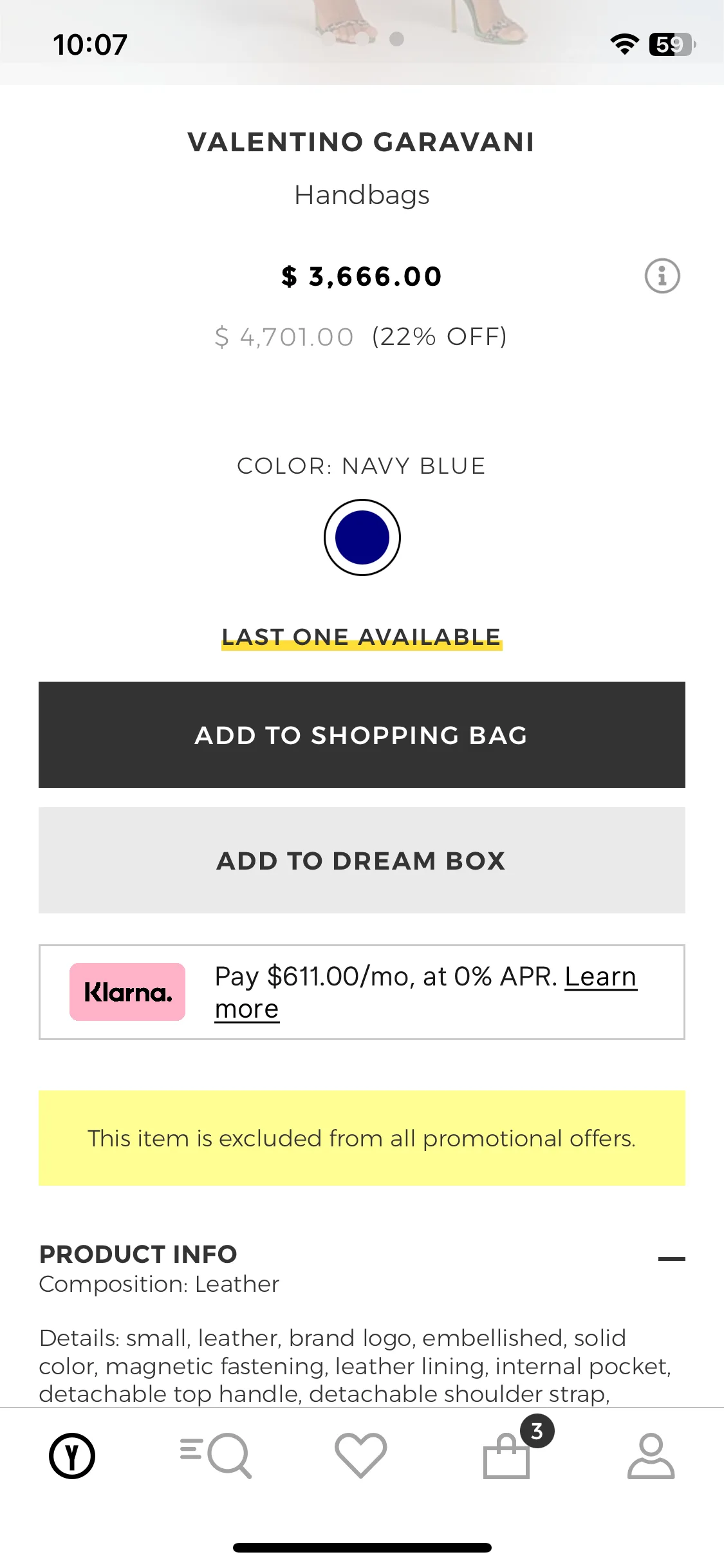Collapse the Product Info section
The height and width of the screenshot is (1568, 724).
pos(671,1259)
